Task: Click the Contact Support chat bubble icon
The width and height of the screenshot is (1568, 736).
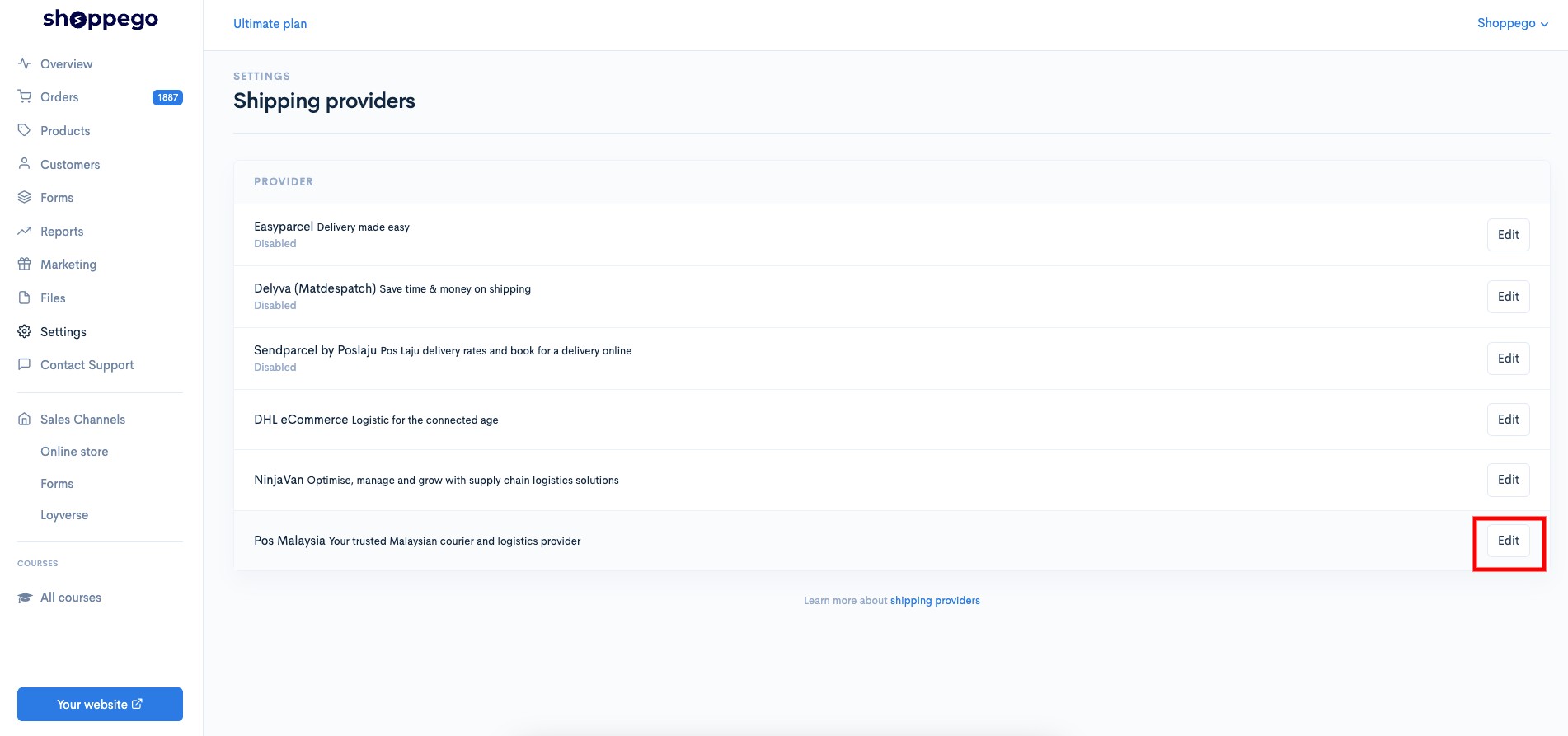Action: coord(25,364)
